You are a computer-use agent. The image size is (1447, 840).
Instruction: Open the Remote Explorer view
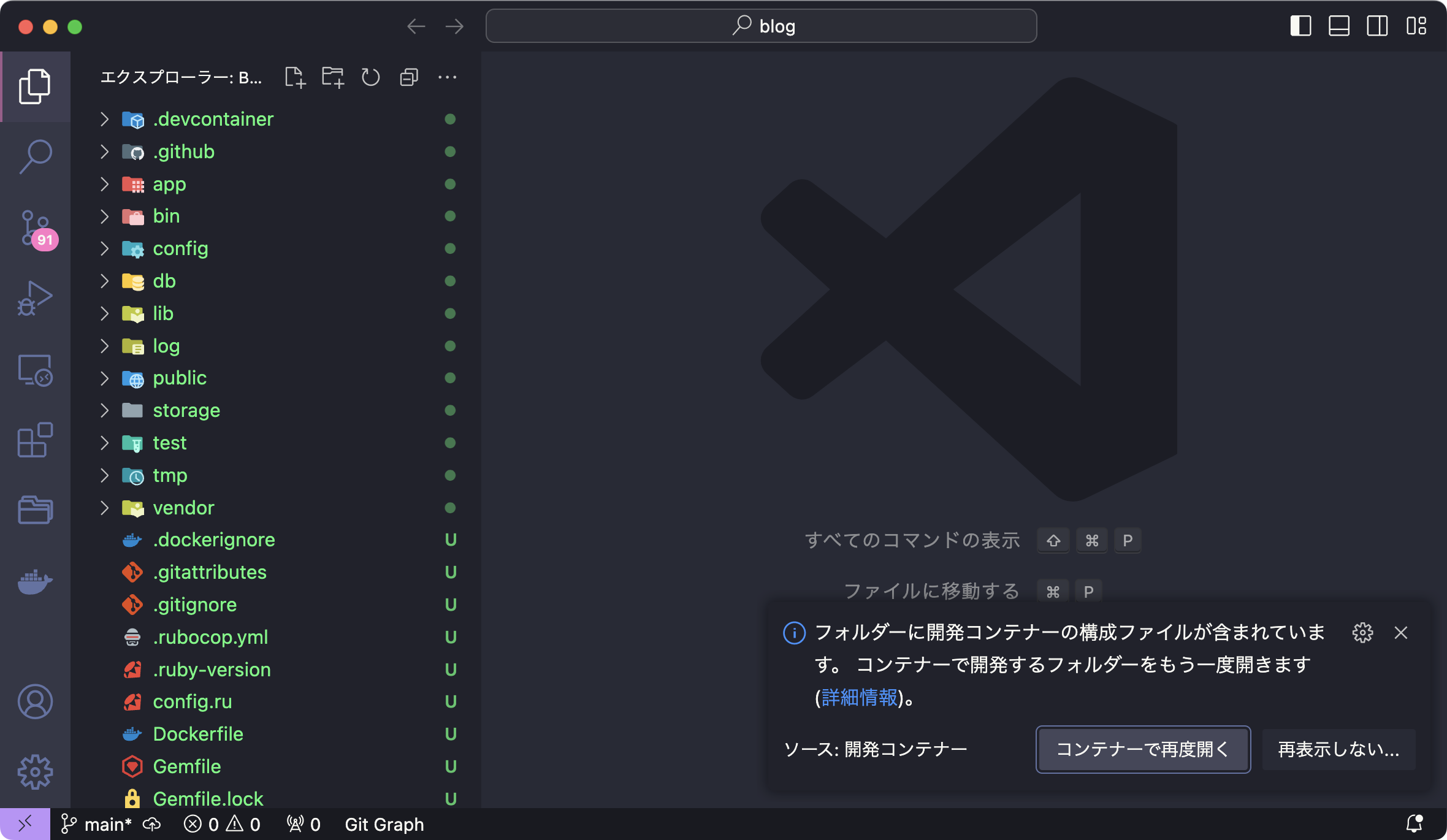pyautogui.click(x=36, y=370)
